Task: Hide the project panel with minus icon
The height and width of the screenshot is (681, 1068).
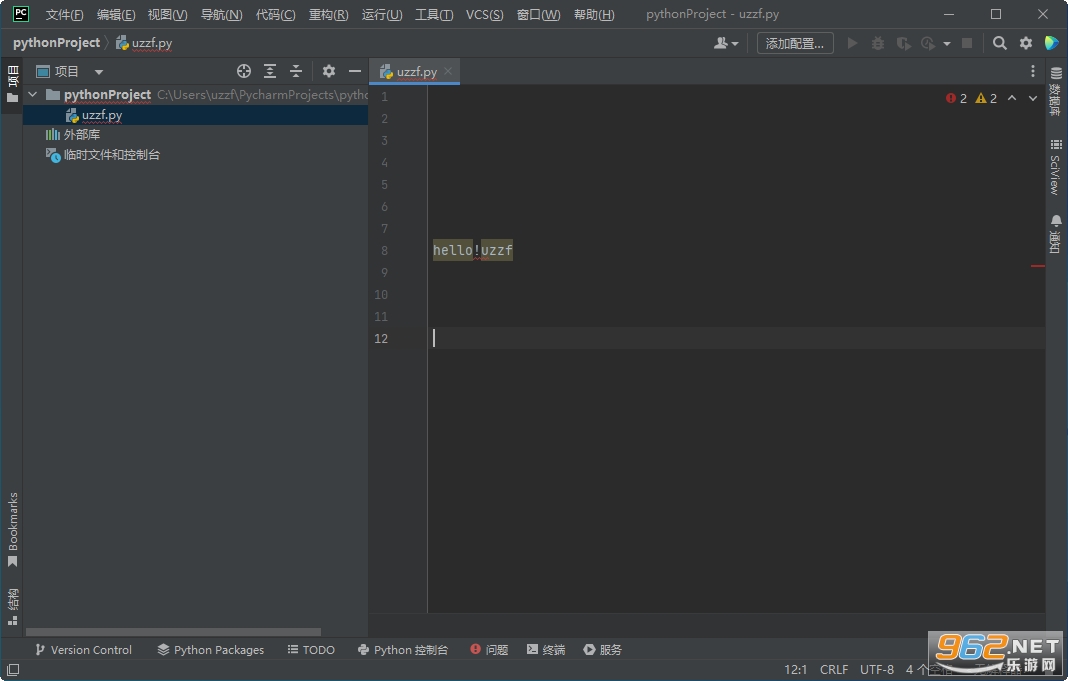Action: click(355, 71)
